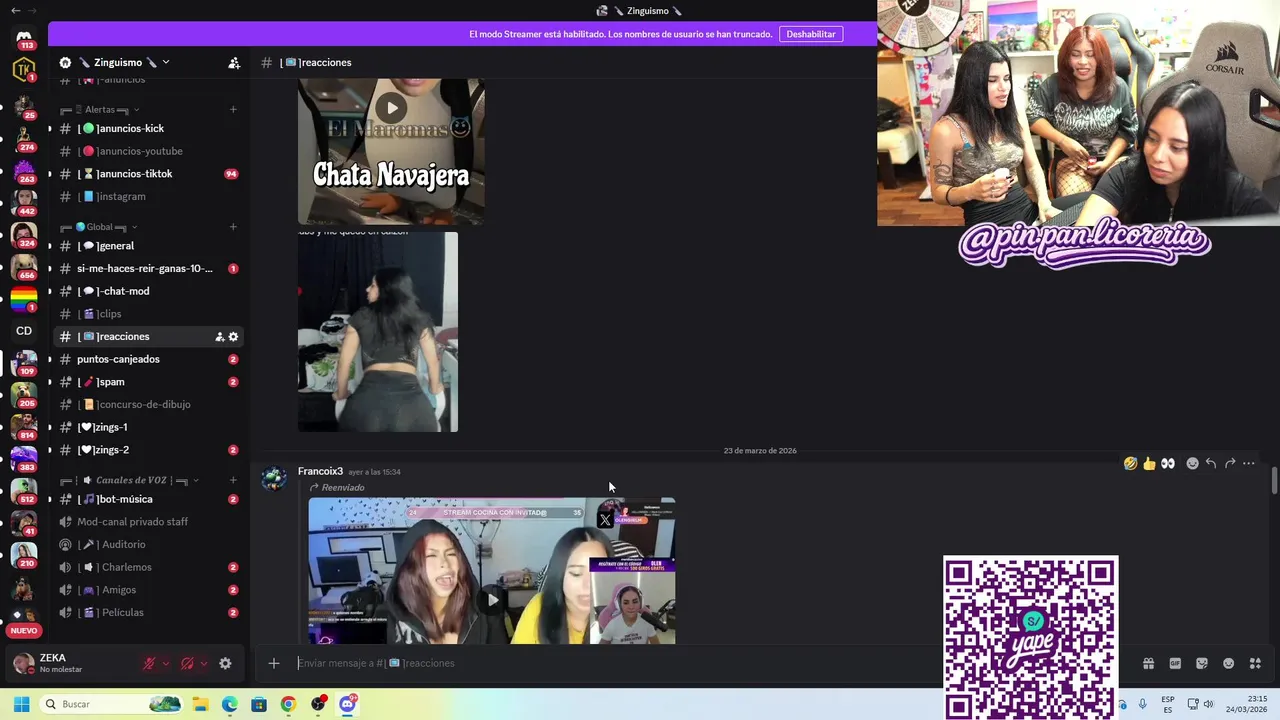Image resolution: width=1280 pixels, height=720 pixels.
Task: Open the anuncios-tiktok channel
Action: [147, 174]
